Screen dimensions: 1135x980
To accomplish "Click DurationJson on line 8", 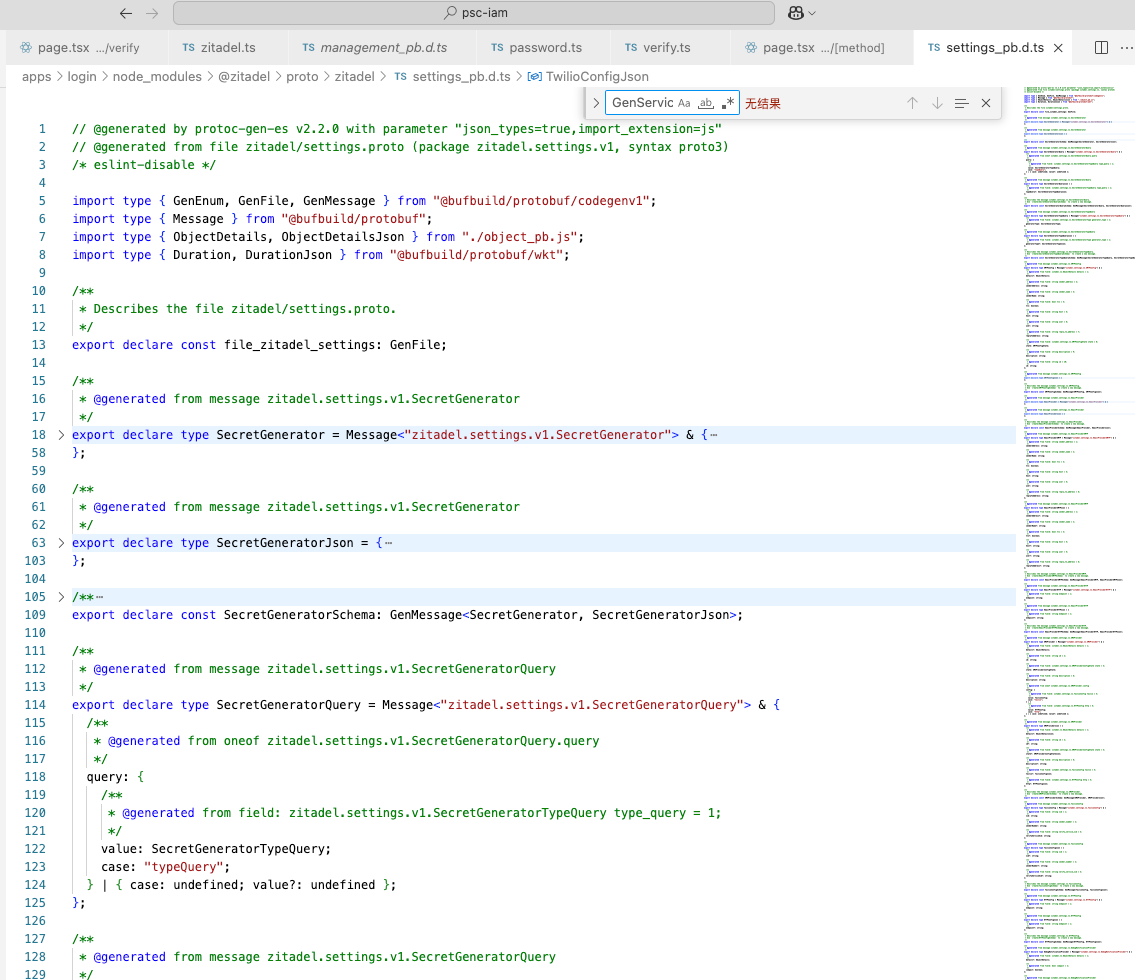I will point(288,255).
